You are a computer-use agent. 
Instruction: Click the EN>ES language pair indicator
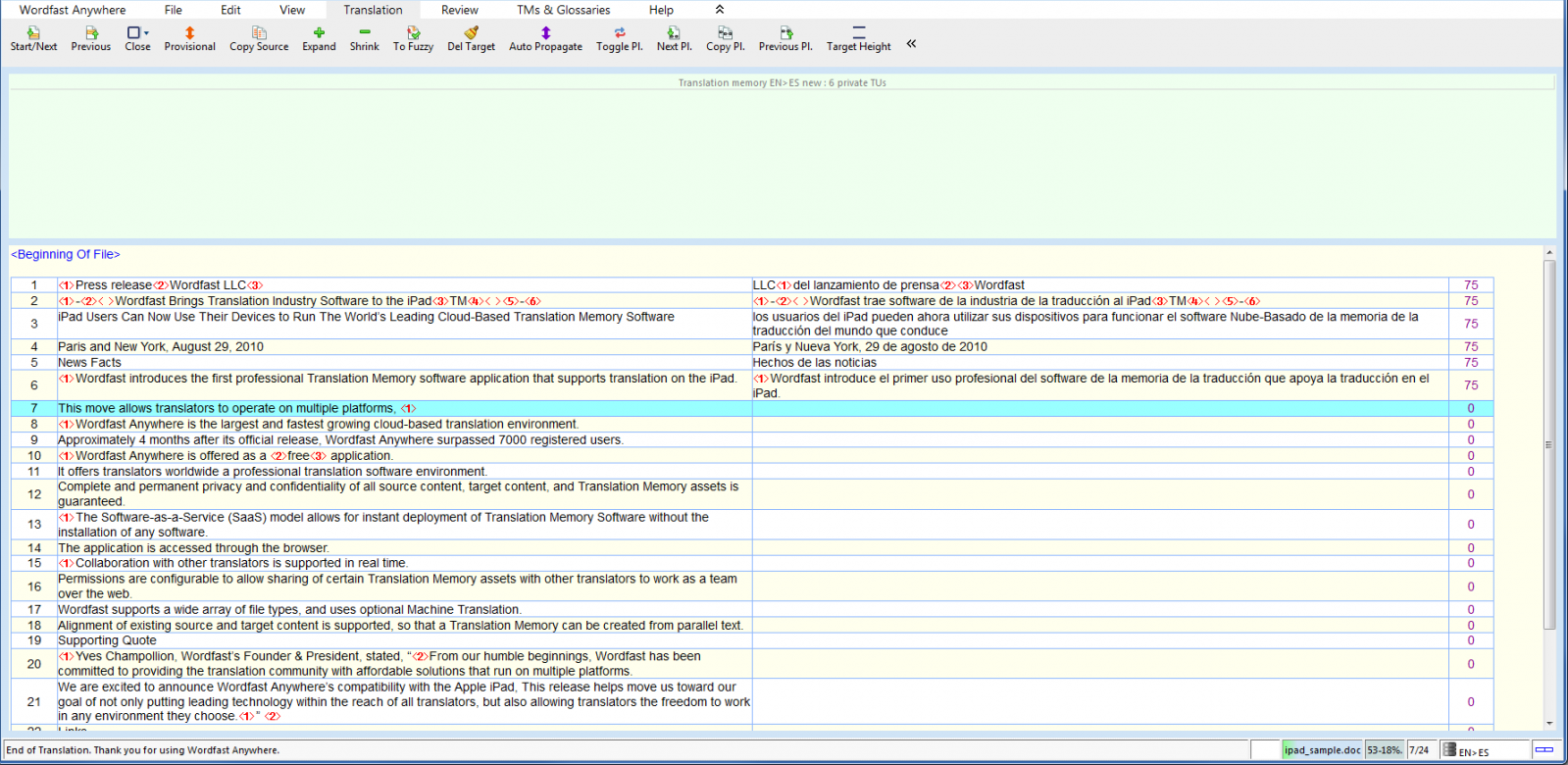tap(1473, 752)
